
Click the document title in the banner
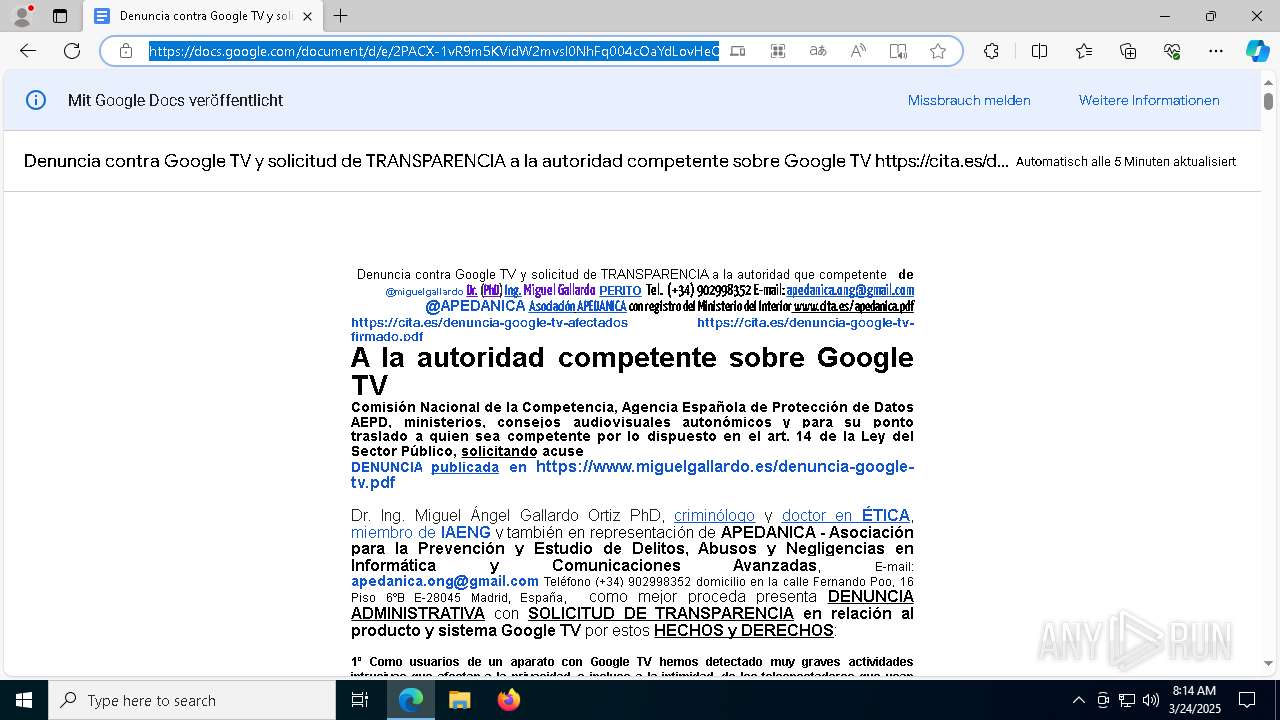[516, 161]
